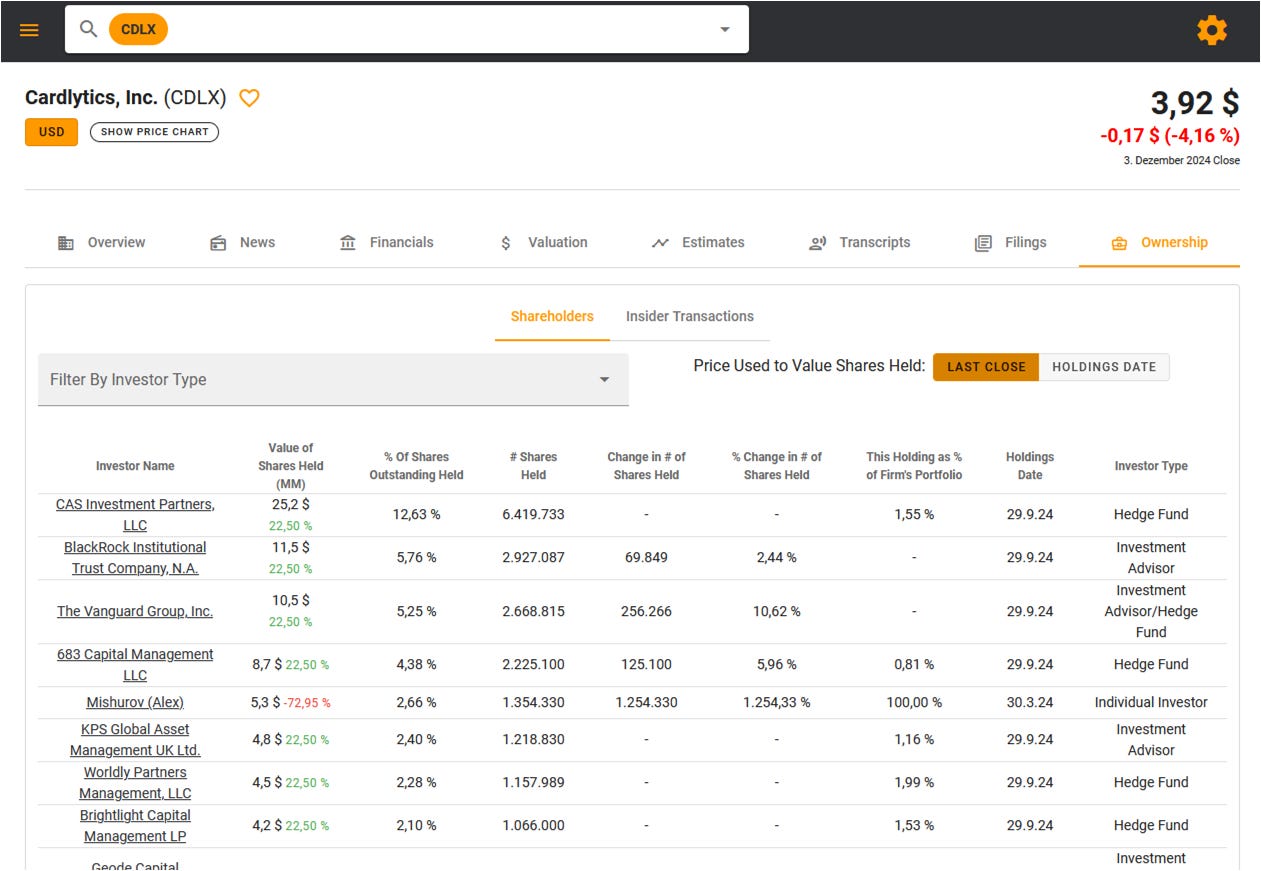Click the Estimates chart-line icon
Image resolution: width=1261 pixels, height=871 pixels.
pos(660,243)
